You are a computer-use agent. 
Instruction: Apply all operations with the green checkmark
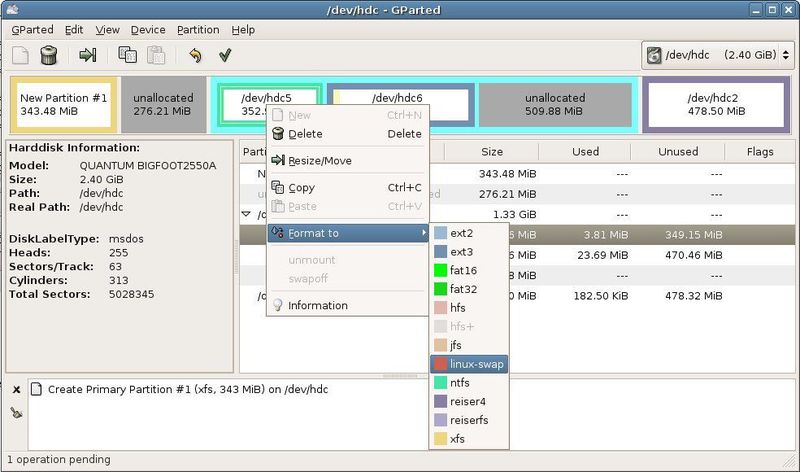pos(225,55)
